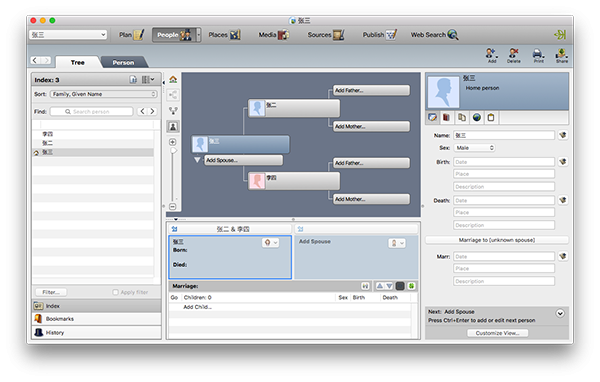Open dropdown on 张三 family card
This screenshot has height=382, width=600.
(270, 242)
